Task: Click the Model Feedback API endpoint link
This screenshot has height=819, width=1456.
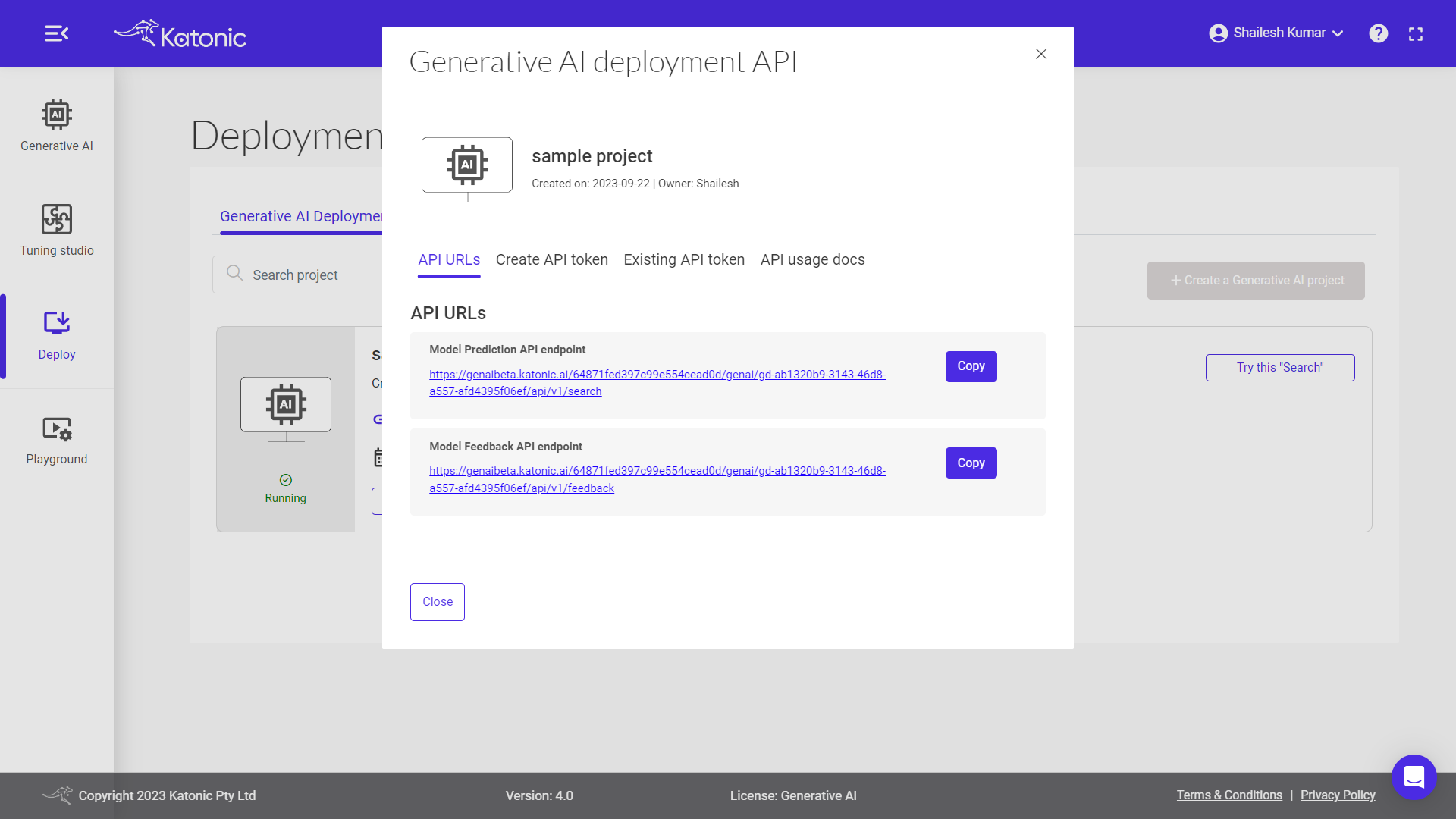Action: coord(657,479)
